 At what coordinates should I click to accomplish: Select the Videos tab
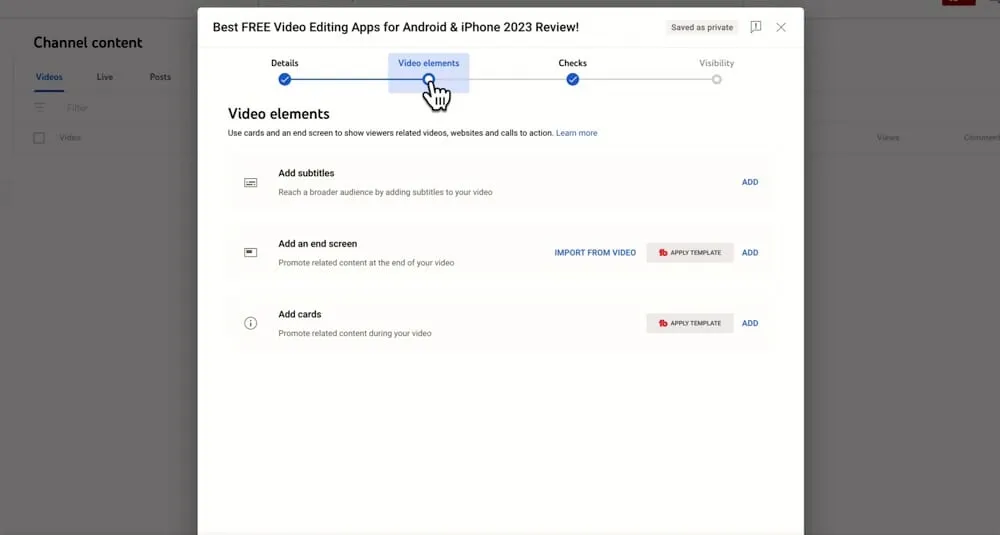49,77
